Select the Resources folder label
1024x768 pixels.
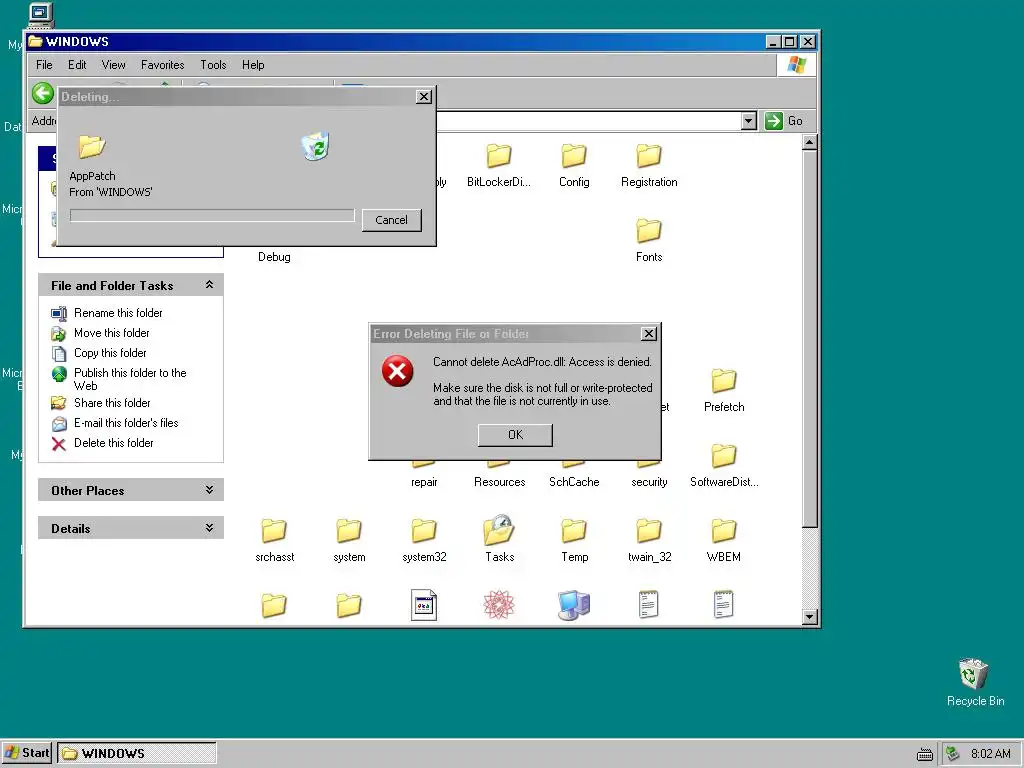point(500,482)
